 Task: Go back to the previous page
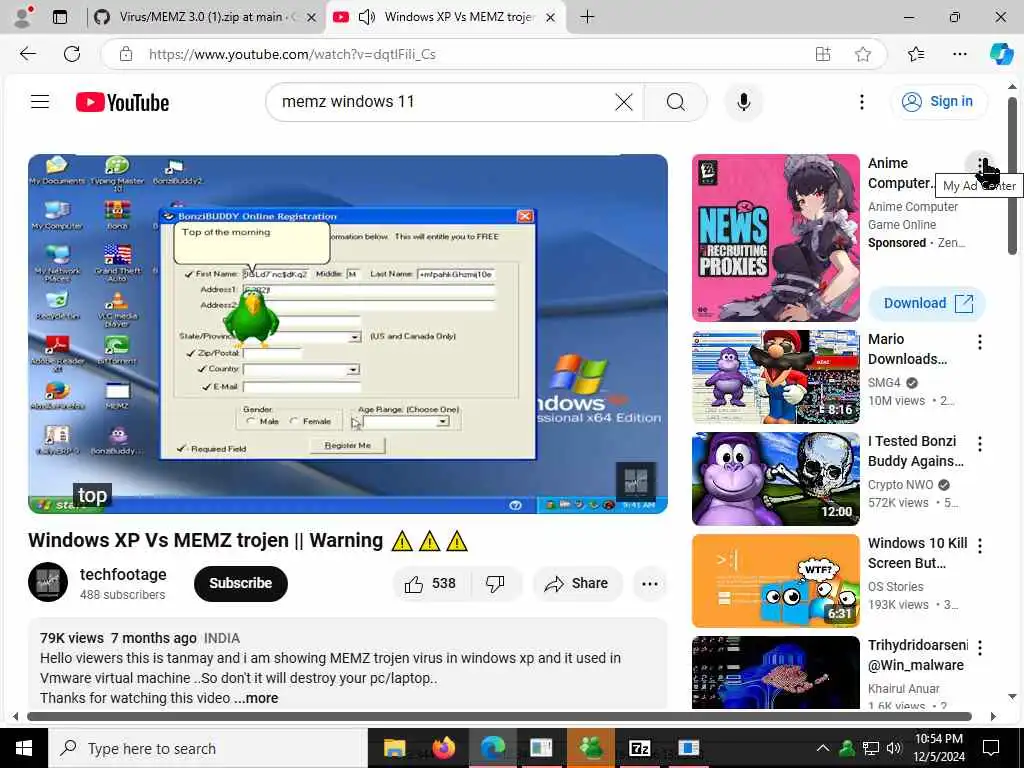pos(27,54)
